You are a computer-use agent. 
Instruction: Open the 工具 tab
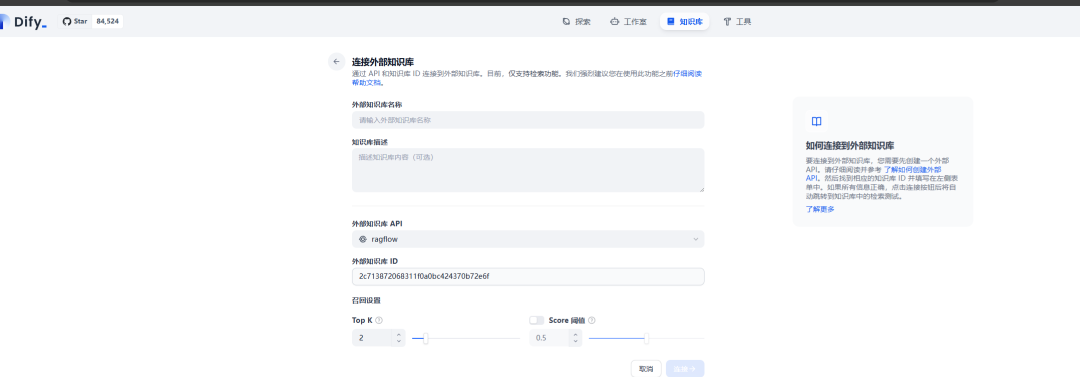[737, 21]
